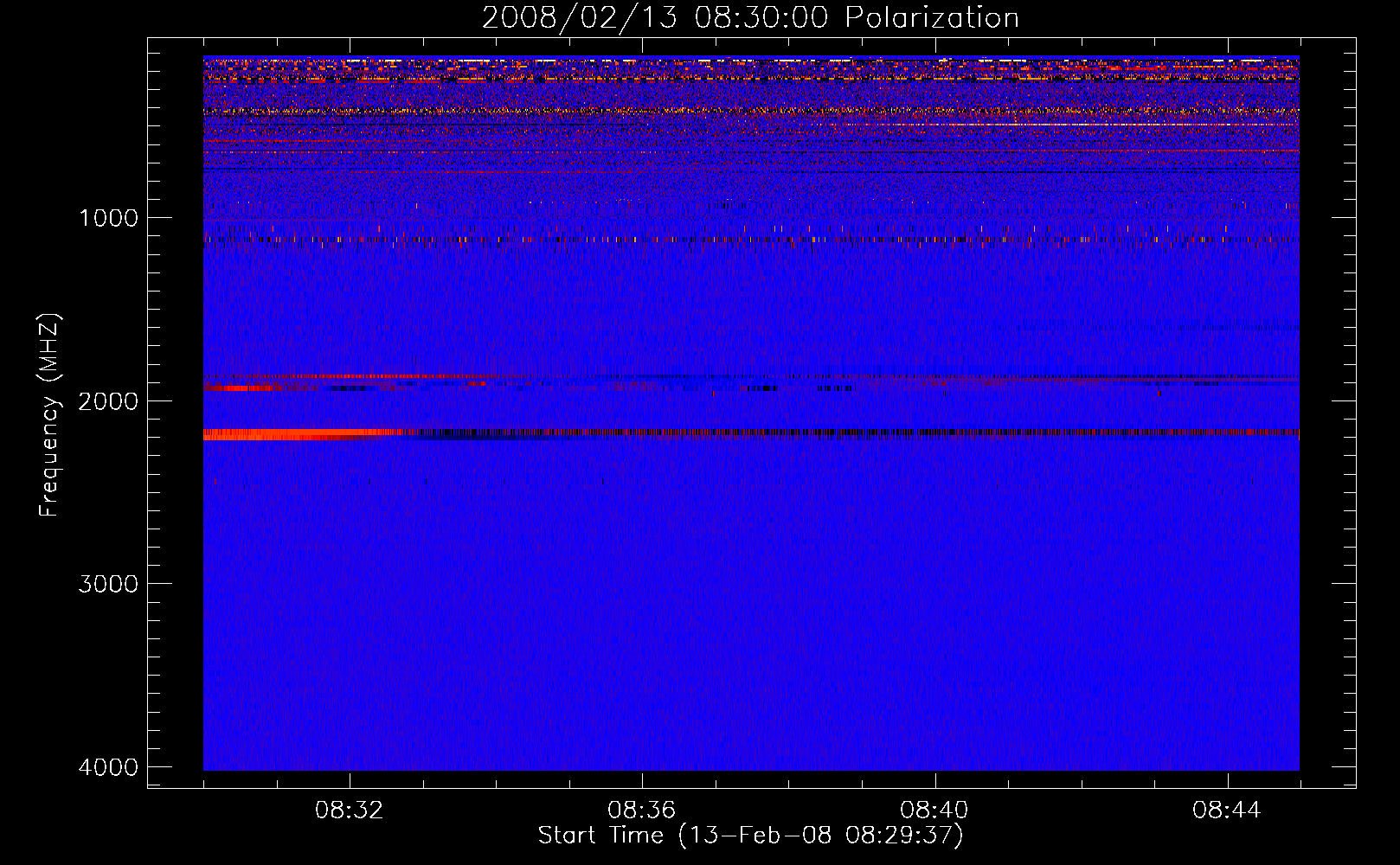Click the plot title '2008/02/13 08:30:00 Polarization'

pyautogui.click(x=750, y=18)
